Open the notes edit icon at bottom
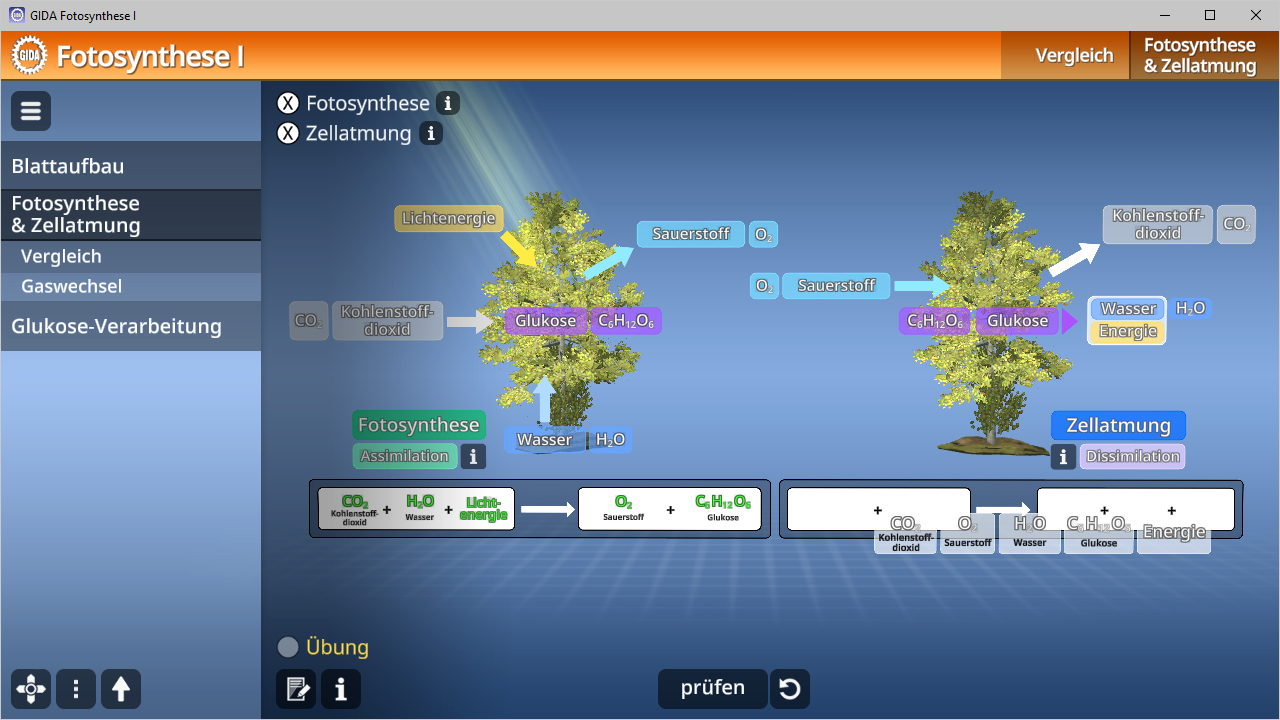The image size is (1280, 720). coord(296,689)
